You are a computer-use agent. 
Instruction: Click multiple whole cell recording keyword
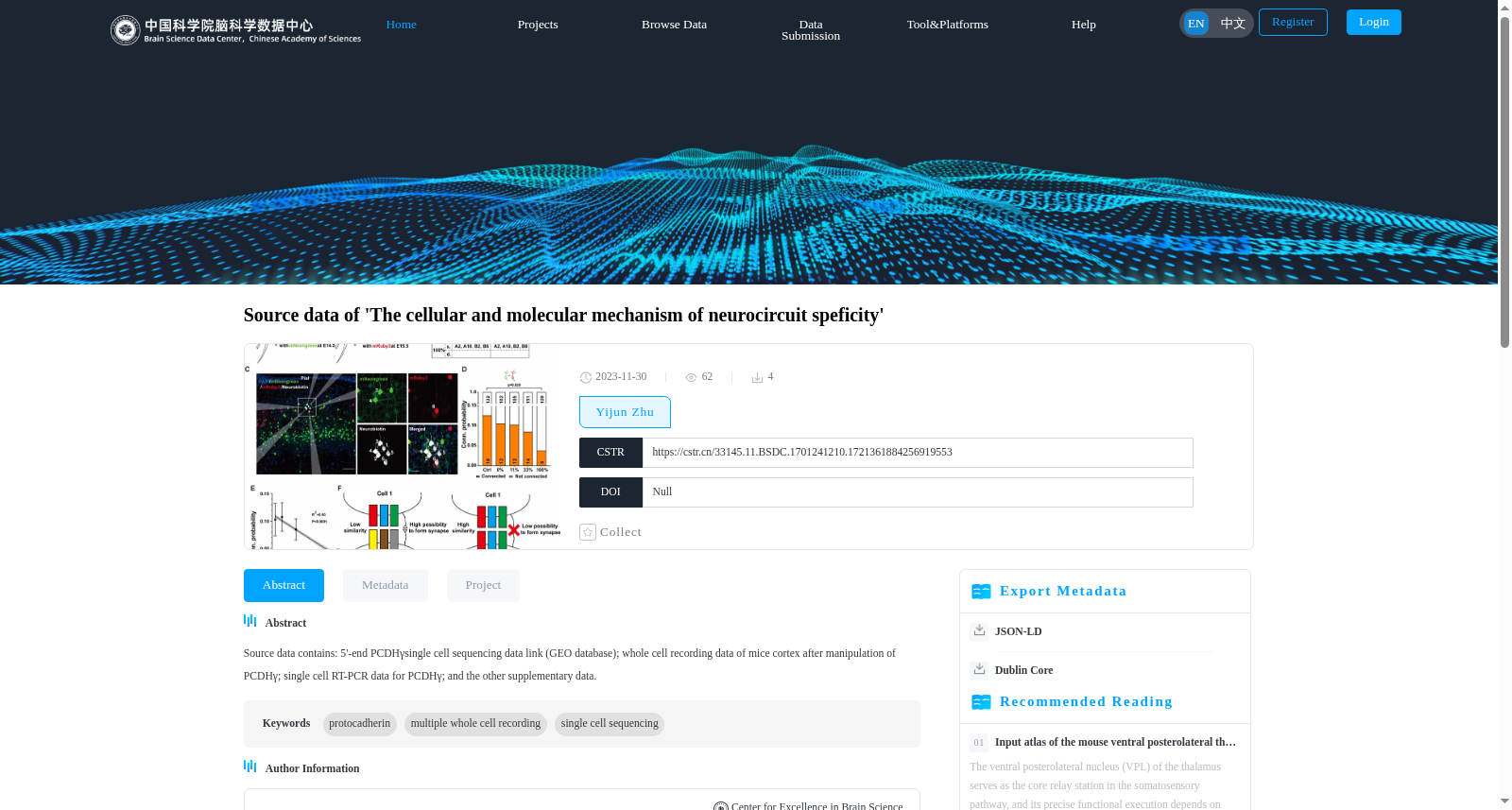(x=475, y=724)
